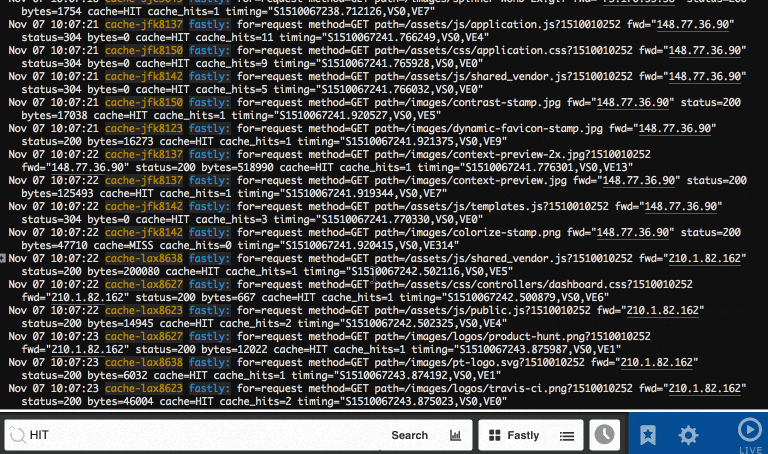Viewport: 768px width, 454px height.
Task: Click the fastly: program on the travis-ci.png line
Action: 209,388
